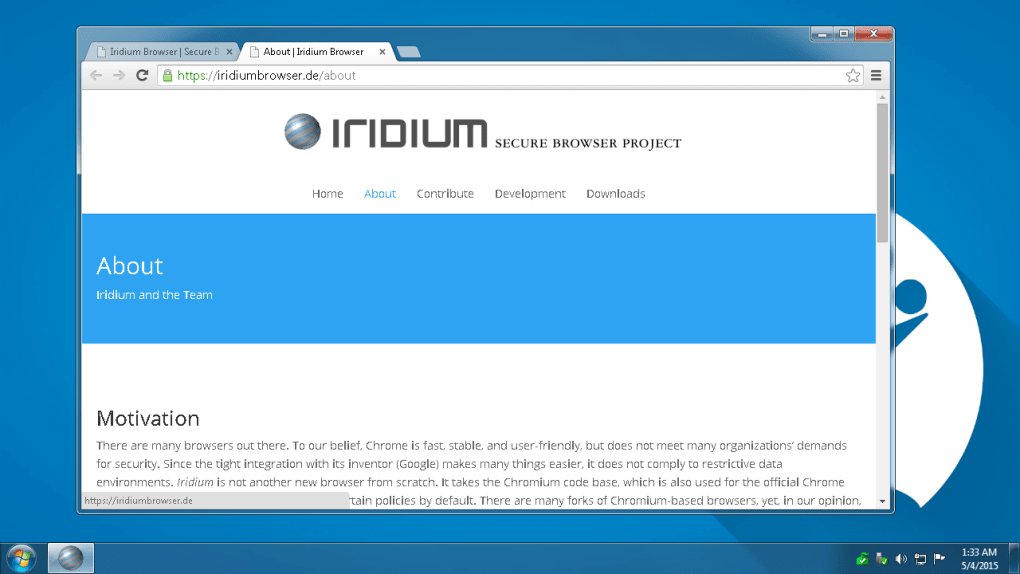Click the network tray icon
This screenshot has height=574, width=1020.
pyautogui.click(x=920, y=559)
